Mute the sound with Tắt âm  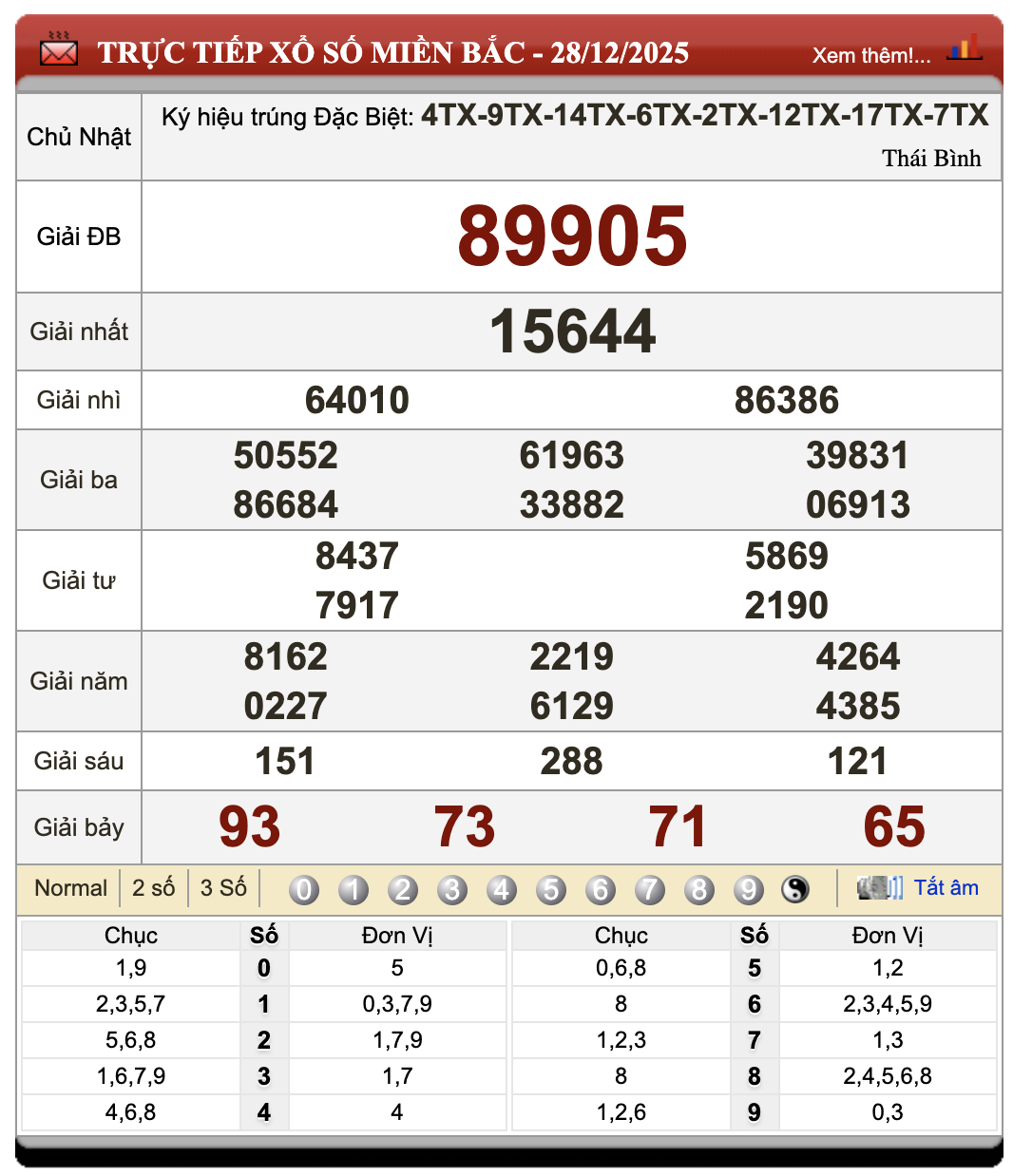click(946, 887)
